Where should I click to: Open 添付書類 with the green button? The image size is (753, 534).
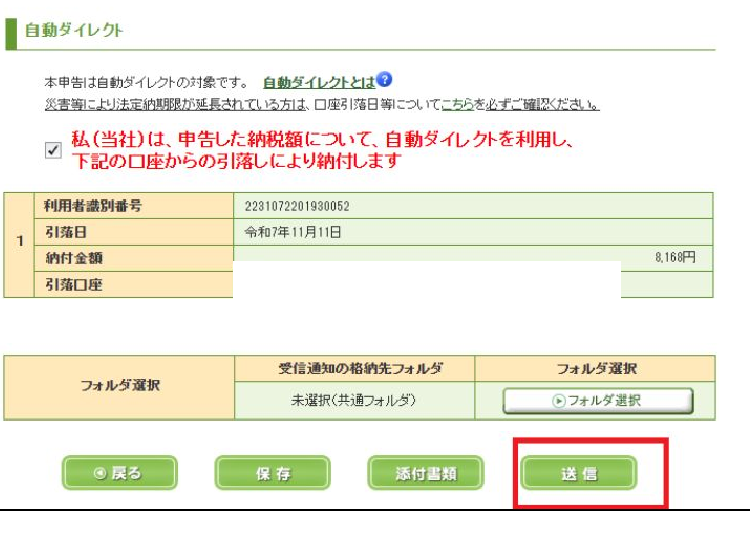point(425,473)
